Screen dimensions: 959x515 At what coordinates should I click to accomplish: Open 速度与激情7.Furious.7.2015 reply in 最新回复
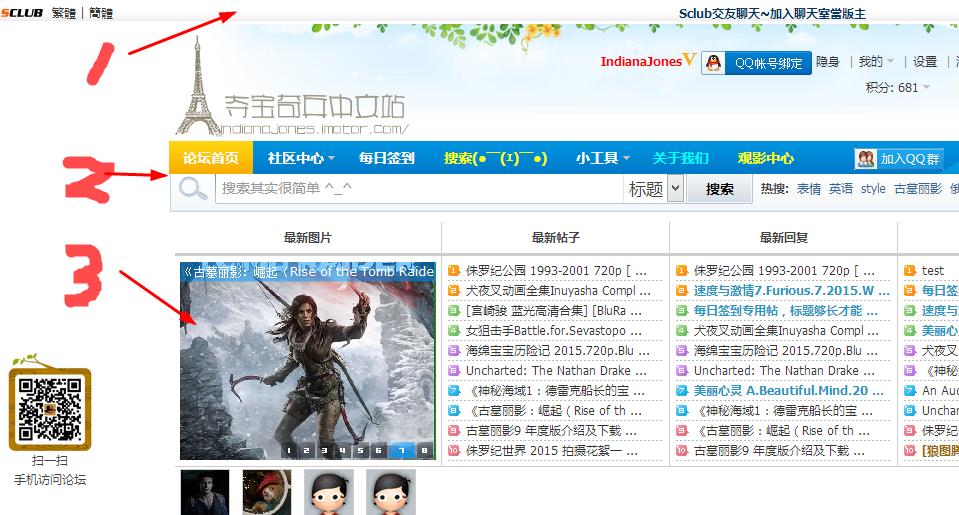(791, 291)
